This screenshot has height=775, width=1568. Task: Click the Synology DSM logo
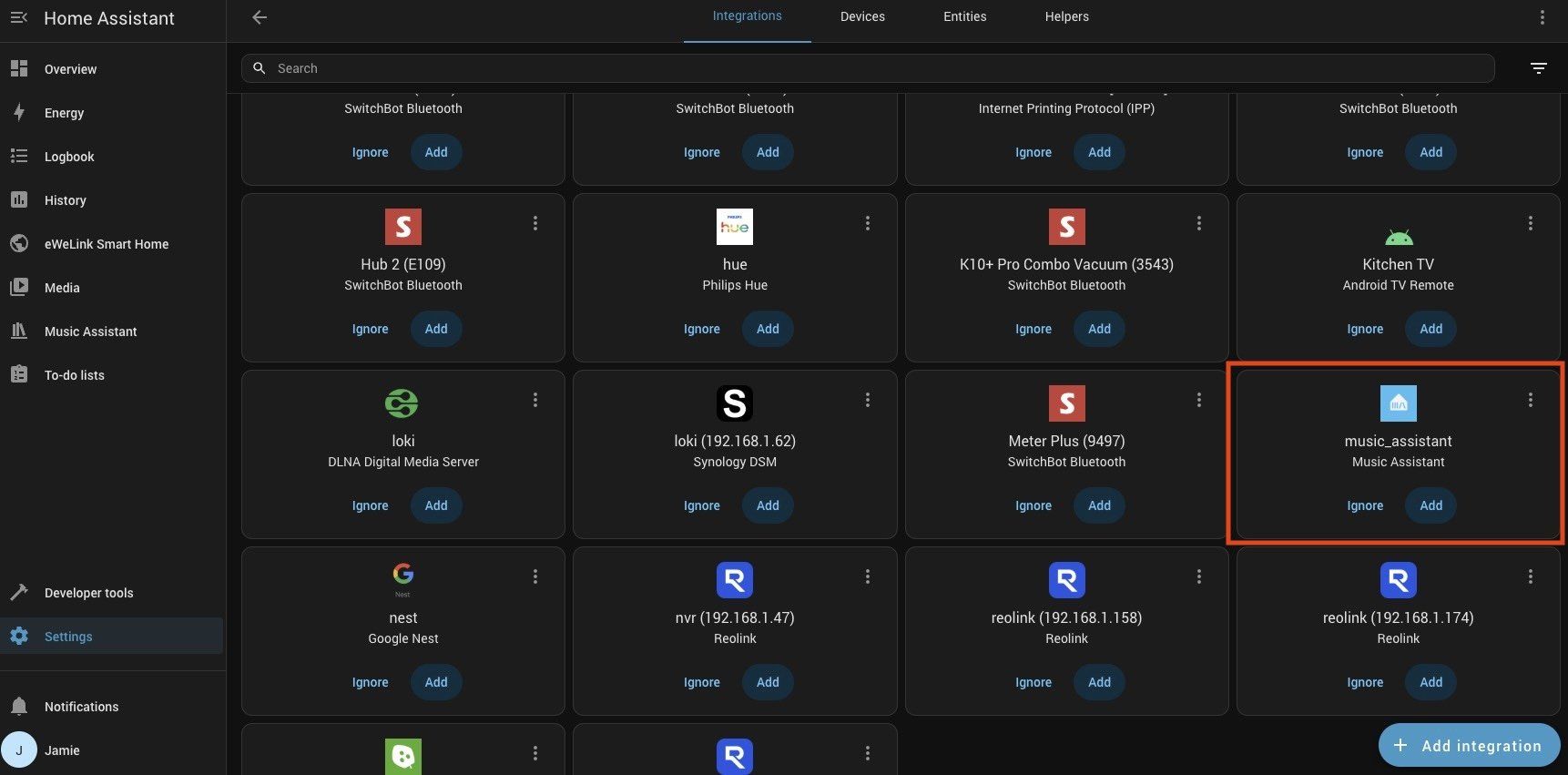click(x=735, y=403)
